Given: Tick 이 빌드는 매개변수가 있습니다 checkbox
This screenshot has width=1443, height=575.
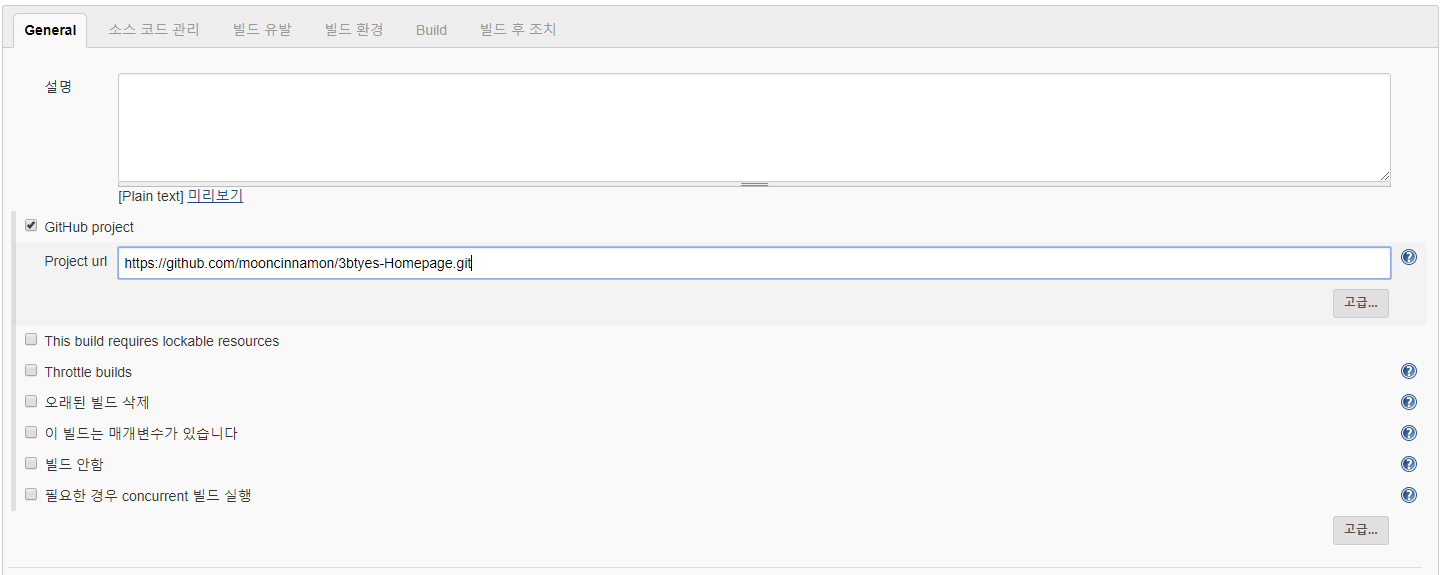Looking at the screenshot, I should tap(31, 433).
